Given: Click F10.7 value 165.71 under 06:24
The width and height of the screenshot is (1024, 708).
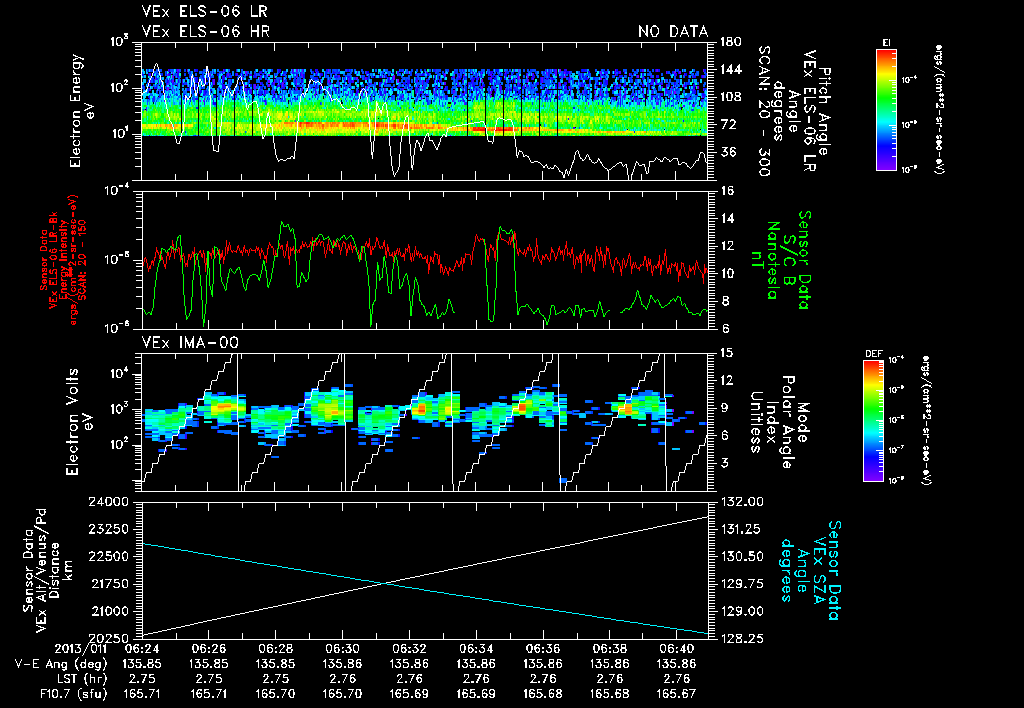Looking at the screenshot, I should coord(141,694).
